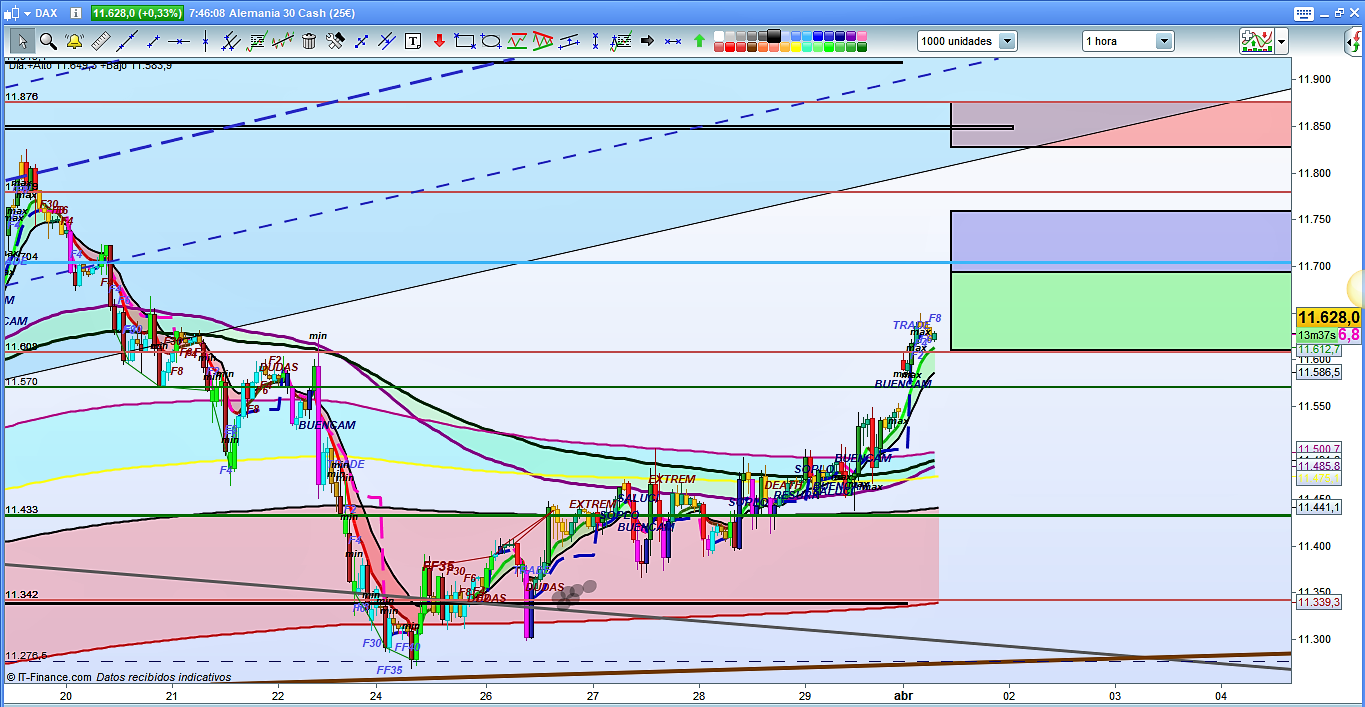Choose the horizontal line drawing tool

click(x=179, y=41)
